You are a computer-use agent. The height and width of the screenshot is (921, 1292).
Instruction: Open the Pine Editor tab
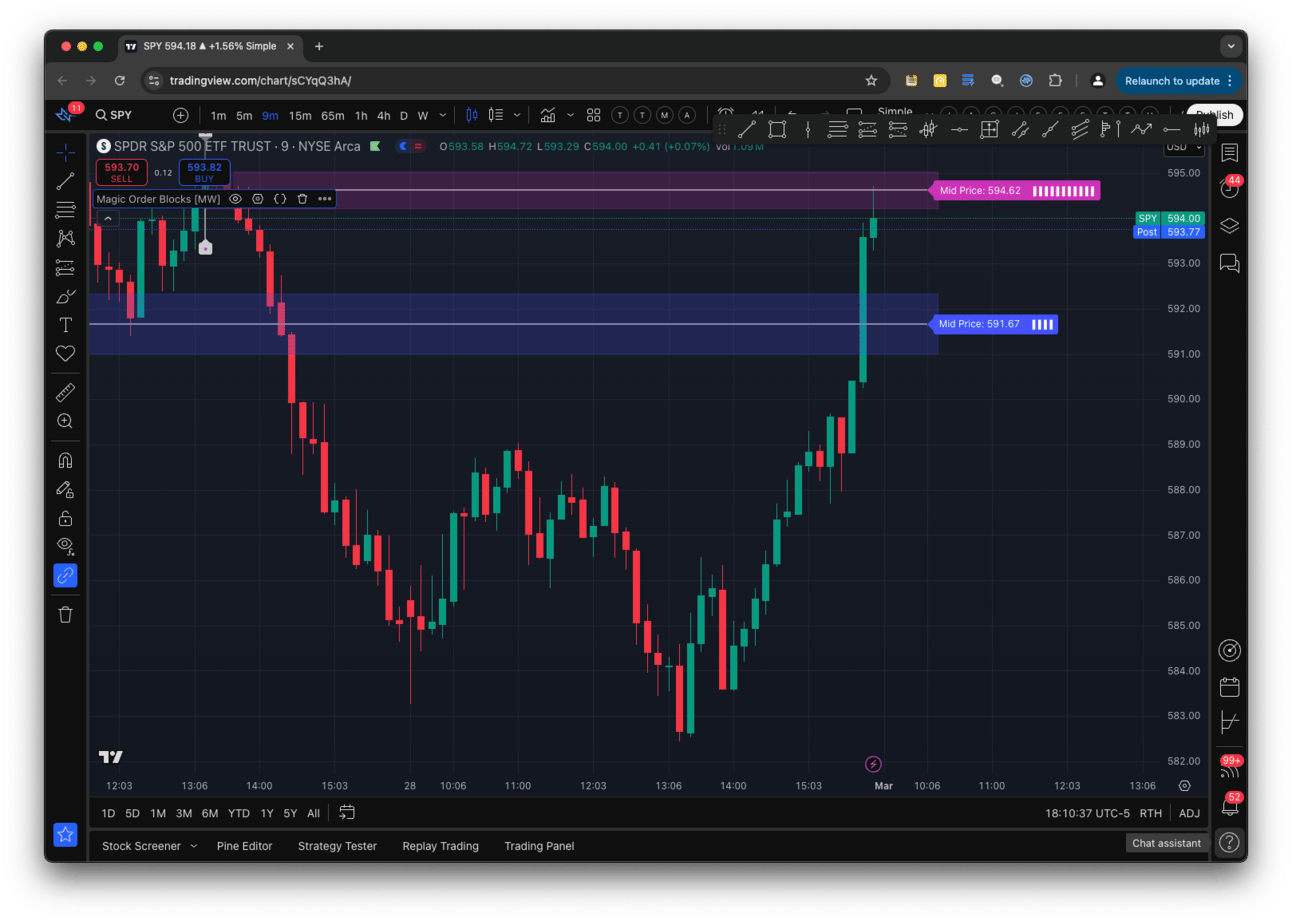(x=245, y=846)
